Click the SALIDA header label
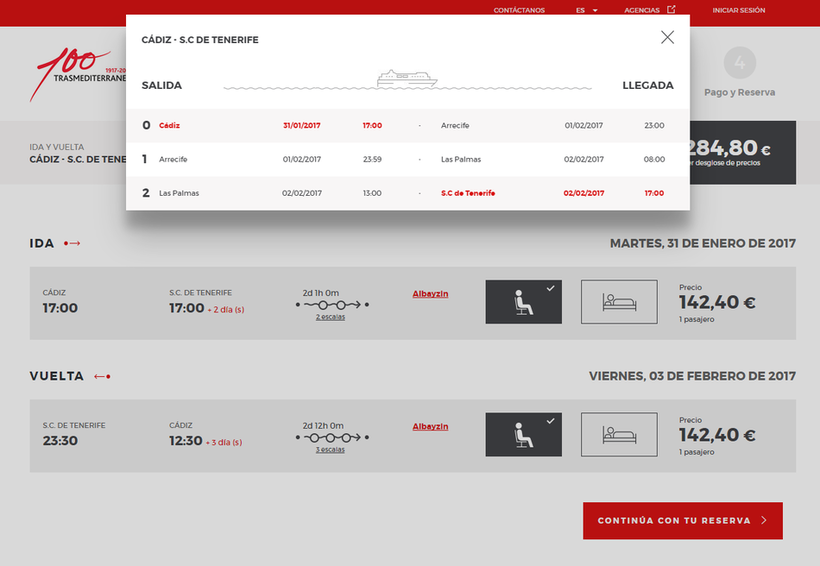 click(x=162, y=85)
